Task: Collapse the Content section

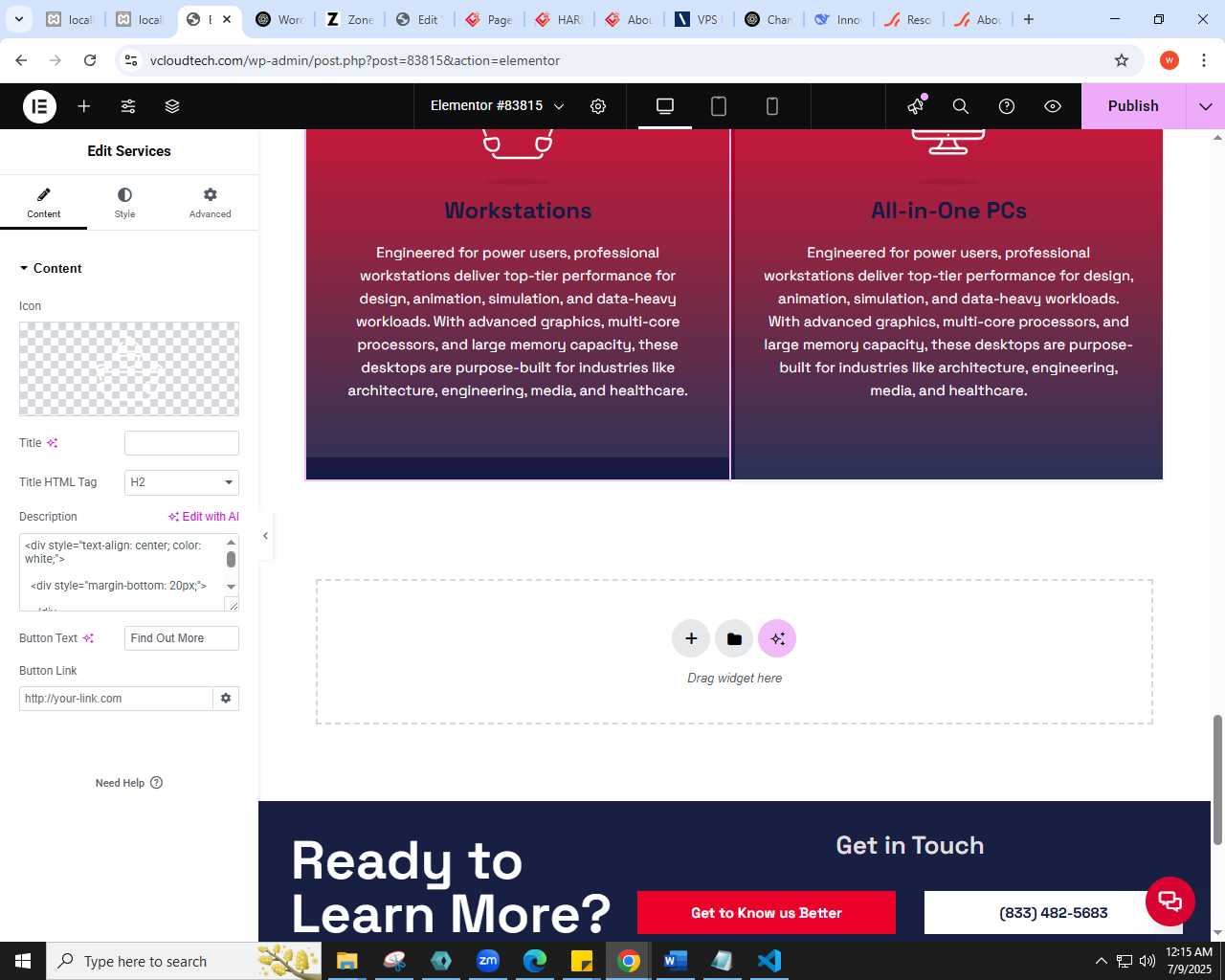Action: (x=51, y=268)
